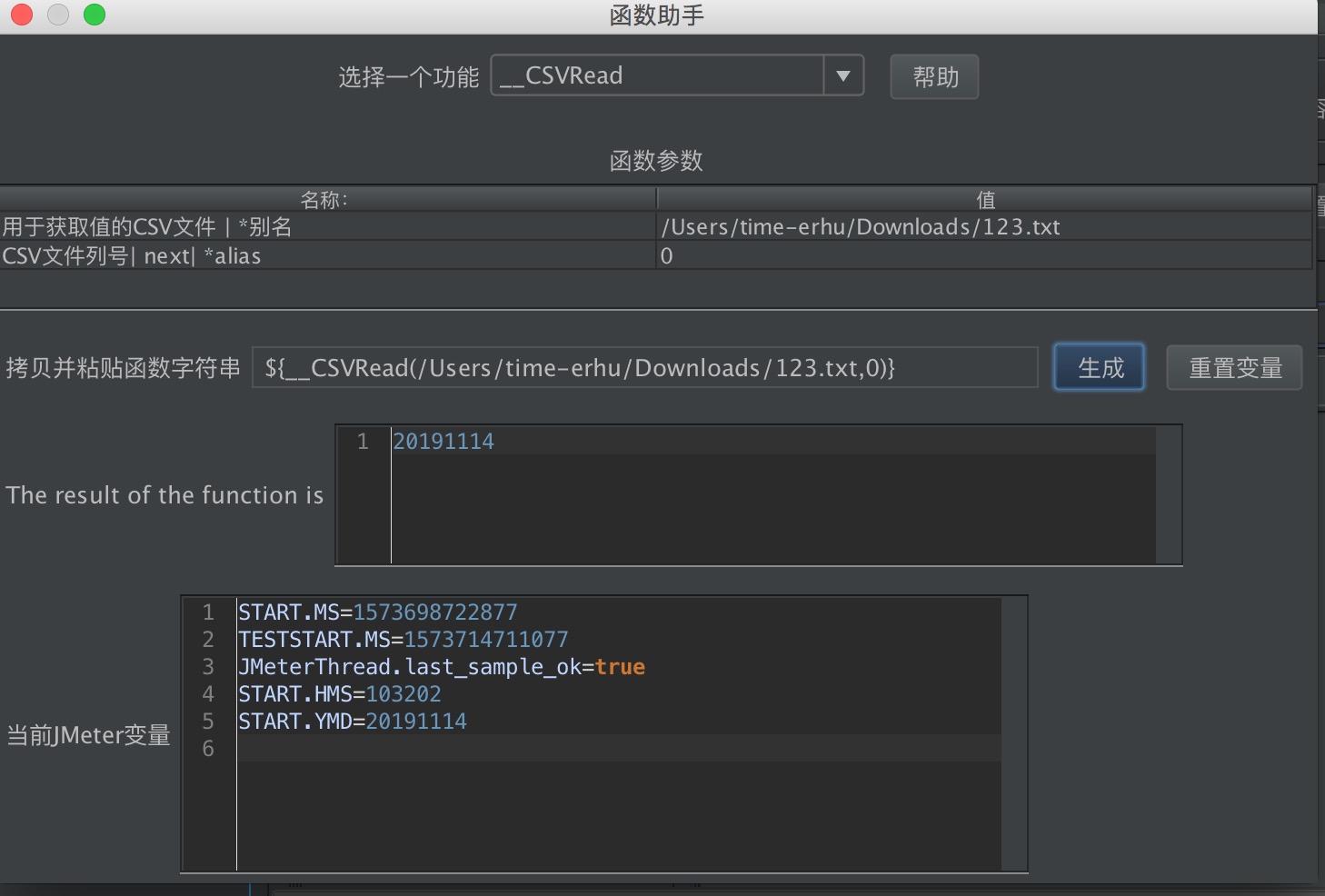1325x896 pixels.
Task: Click the CSV文件列号 parameter name cell
Action: (x=327, y=255)
